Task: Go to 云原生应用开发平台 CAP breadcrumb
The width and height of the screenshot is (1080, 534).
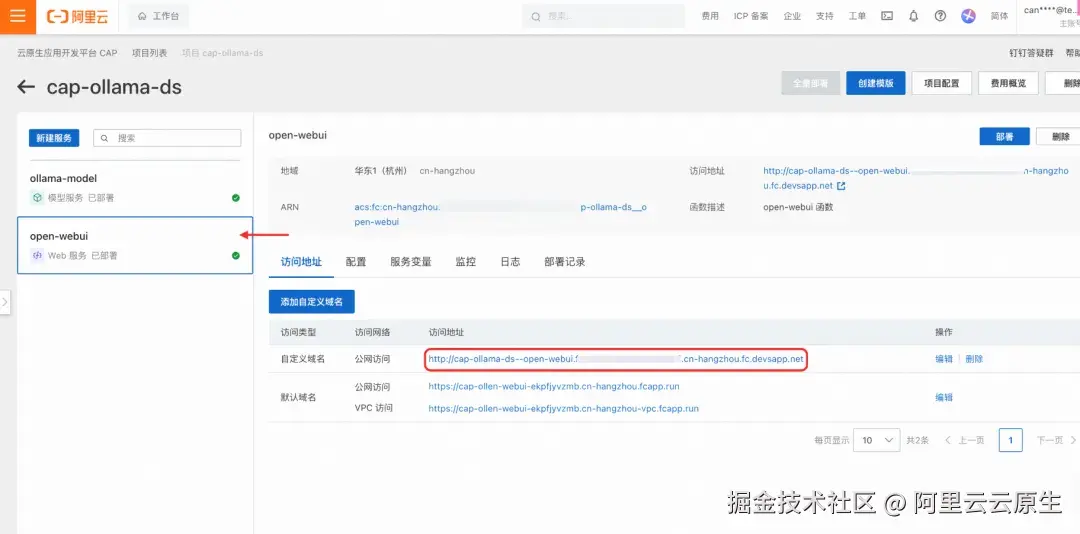Action: coord(68,53)
